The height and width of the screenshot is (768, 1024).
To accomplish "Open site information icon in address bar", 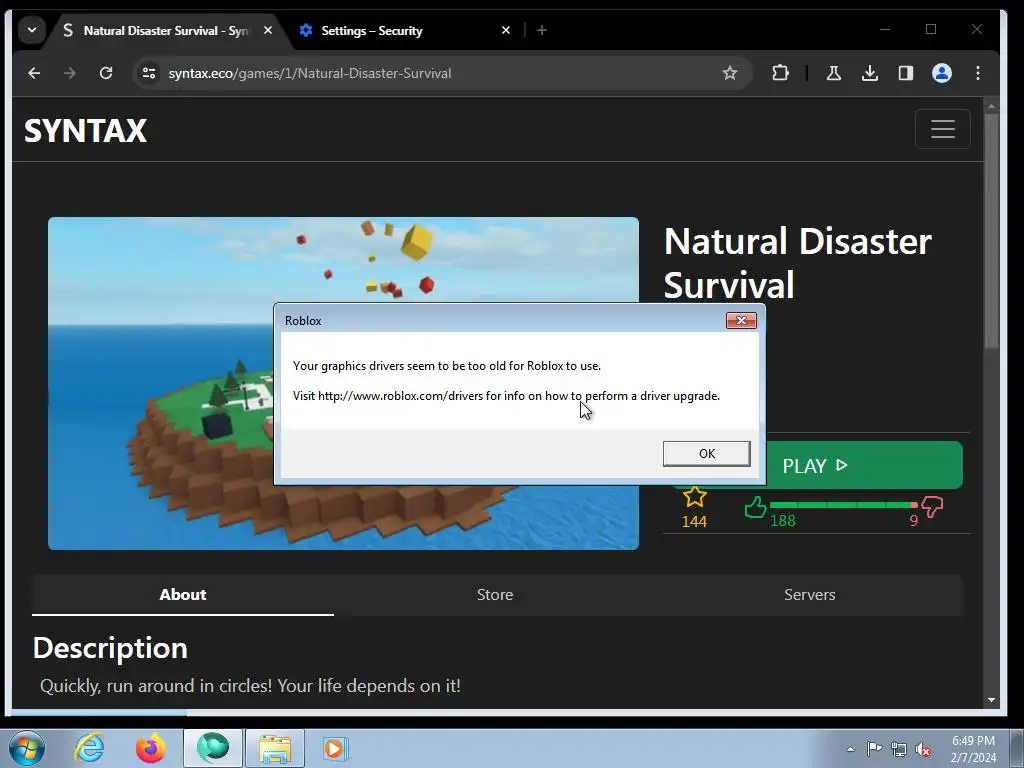I will pos(149,73).
